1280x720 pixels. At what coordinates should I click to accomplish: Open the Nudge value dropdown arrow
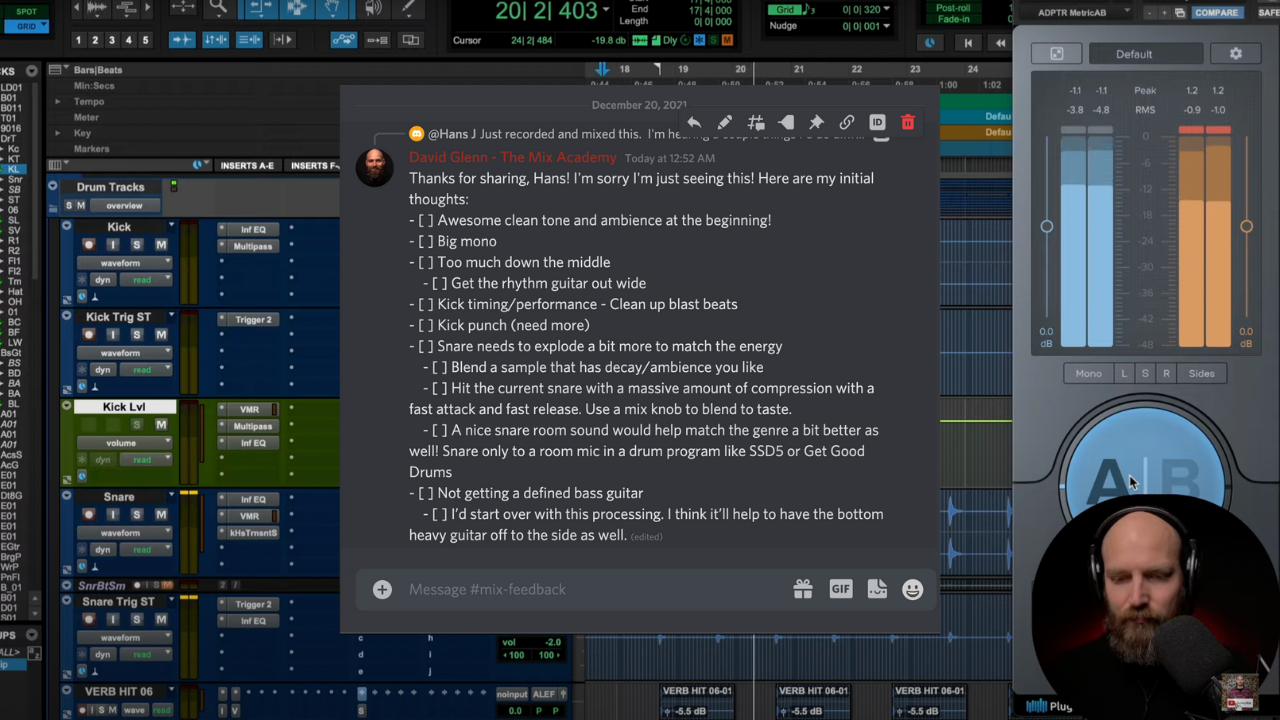click(x=885, y=26)
